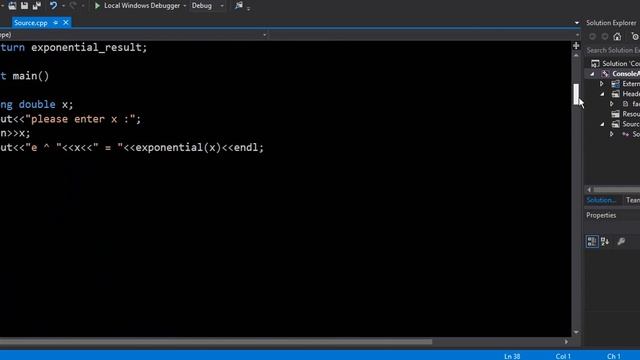Open the scope navigation dropdown arrow

tap(264, 35)
